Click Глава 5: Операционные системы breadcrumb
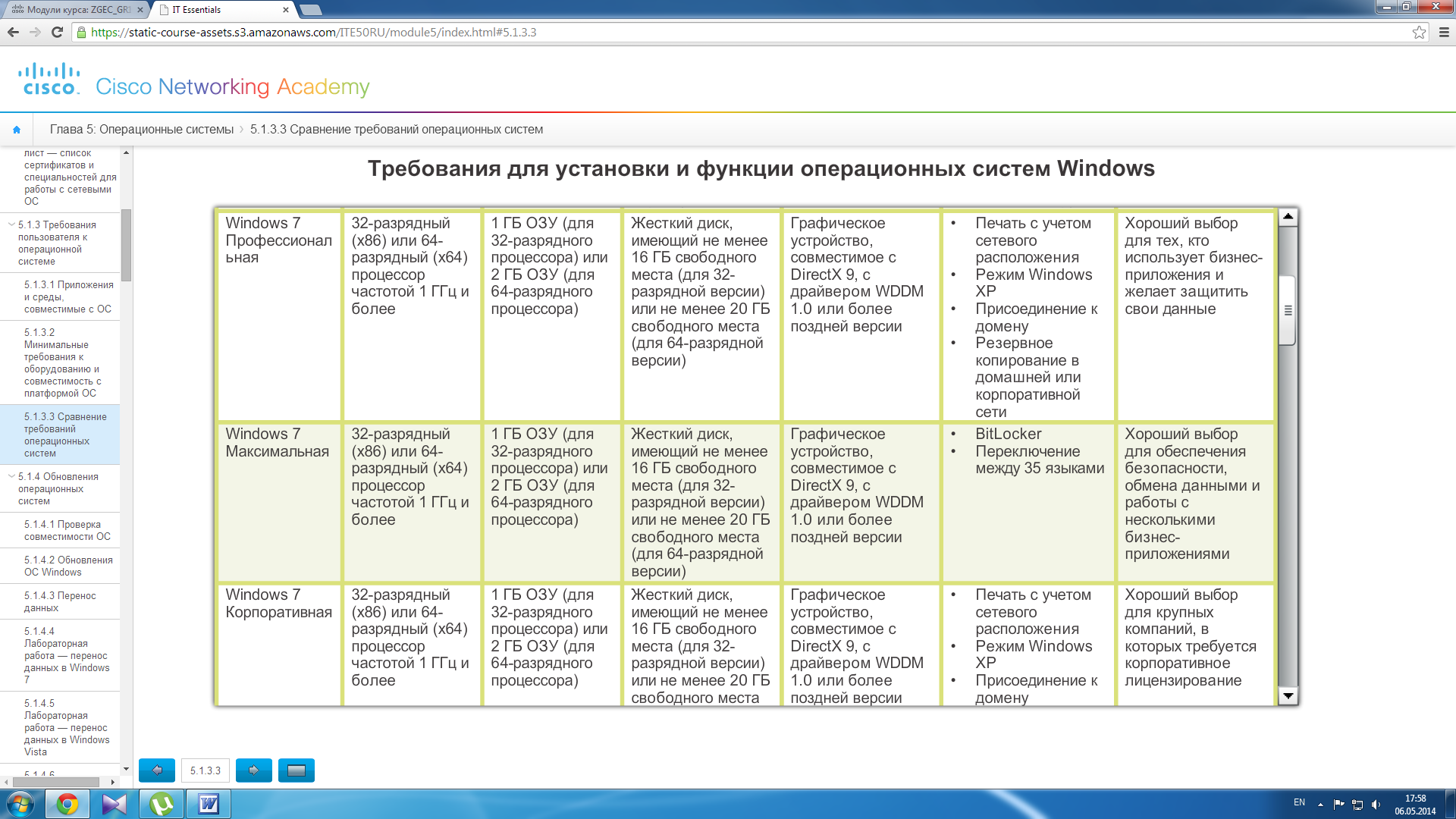 tap(142, 130)
